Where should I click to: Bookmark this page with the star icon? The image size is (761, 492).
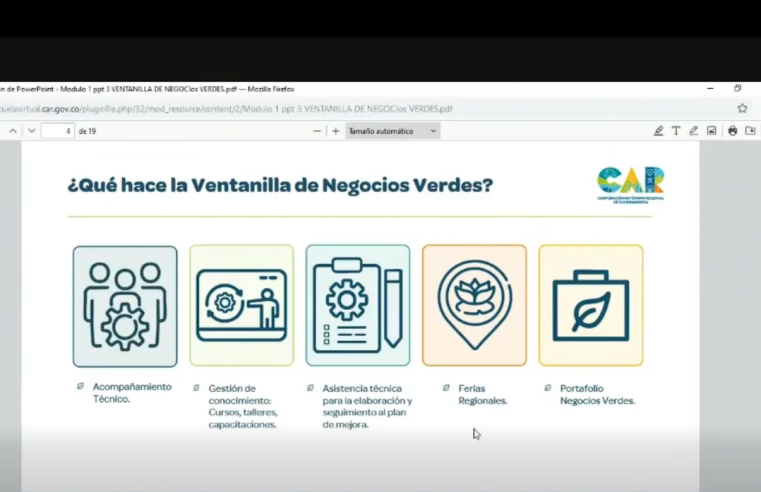[x=743, y=108]
